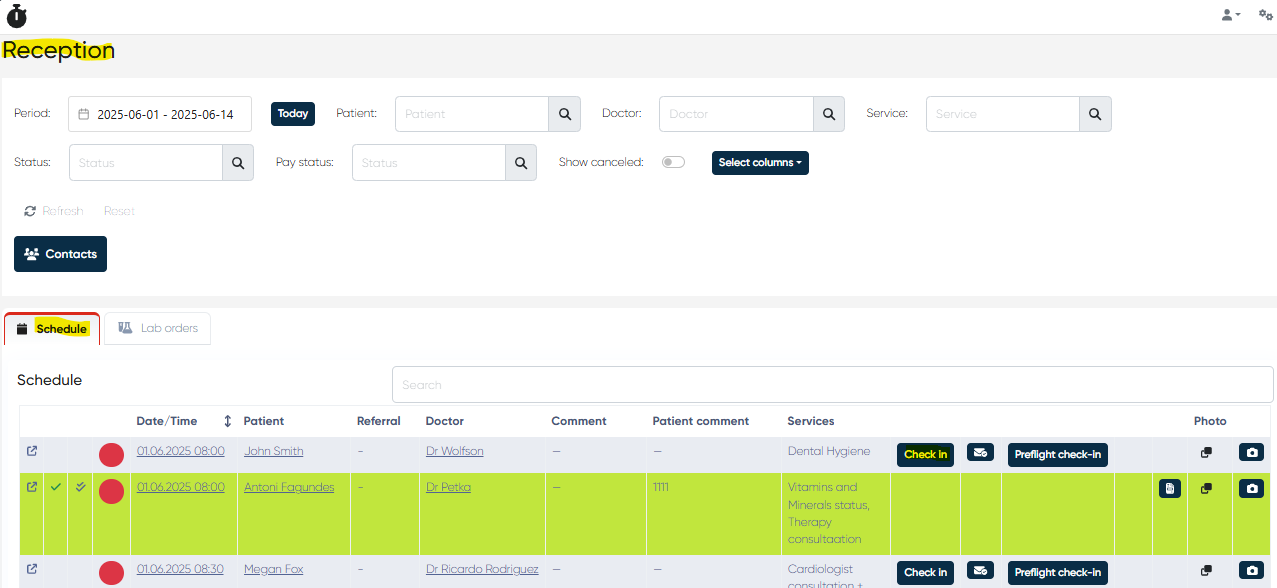Click the envelope icon in John Smith's row
This screenshot has width=1277, height=588.
pyautogui.click(x=980, y=453)
